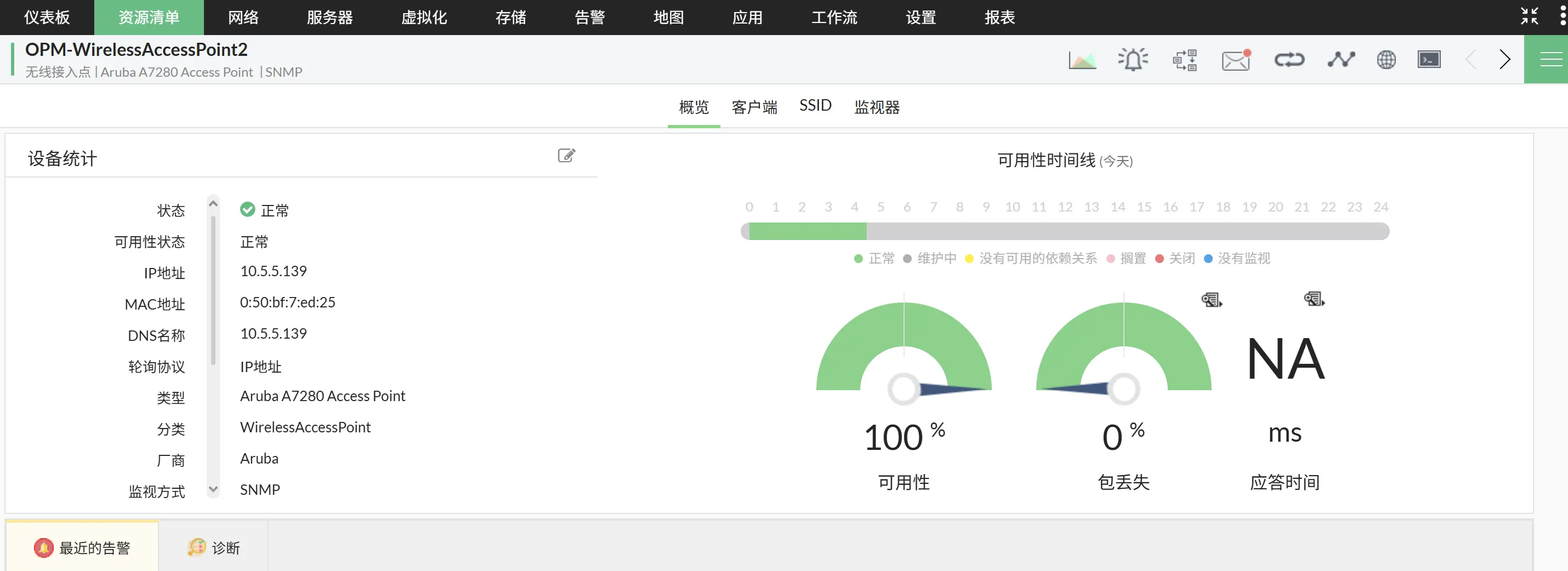The image size is (1568, 571).
Task: Launch terminal with the console icon
Action: click(x=1429, y=59)
